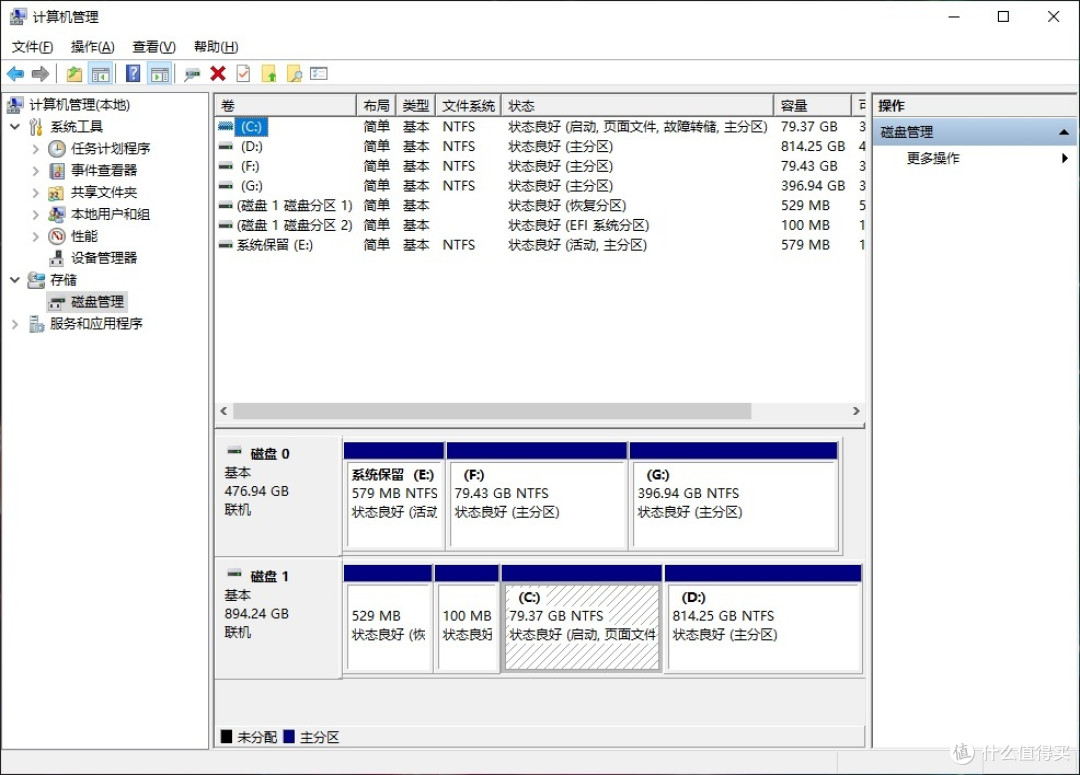Select 计算机管理(本地) root node
1080x775 pixels.
coord(79,105)
